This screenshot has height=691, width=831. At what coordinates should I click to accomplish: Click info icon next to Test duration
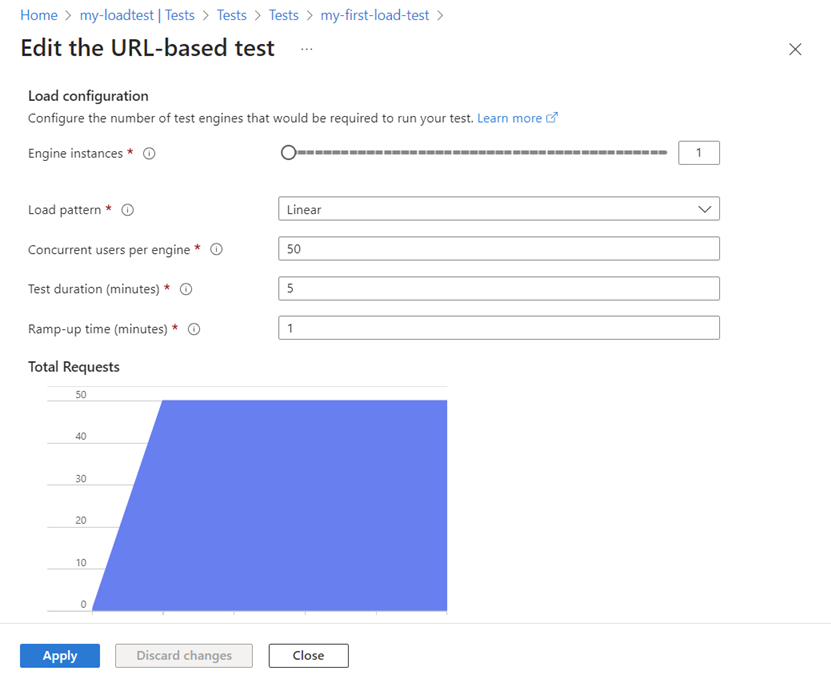[186, 289]
